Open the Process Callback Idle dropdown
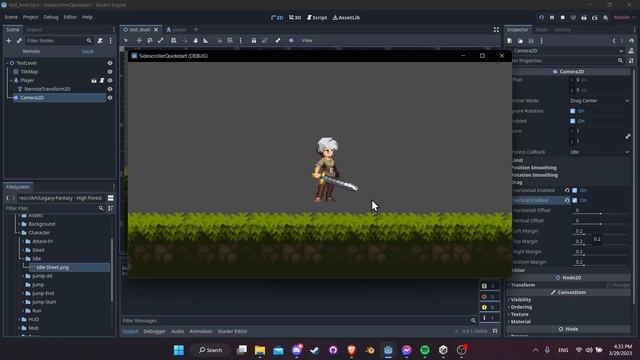 (600, 152)
